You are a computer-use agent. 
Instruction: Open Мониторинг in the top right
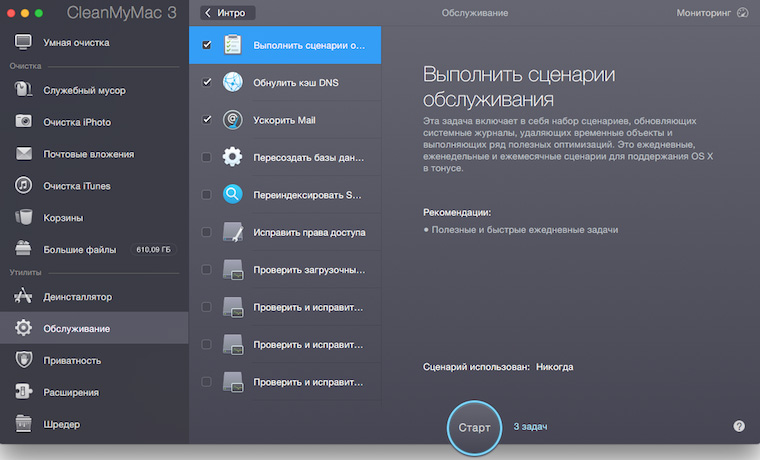point(711,13)
